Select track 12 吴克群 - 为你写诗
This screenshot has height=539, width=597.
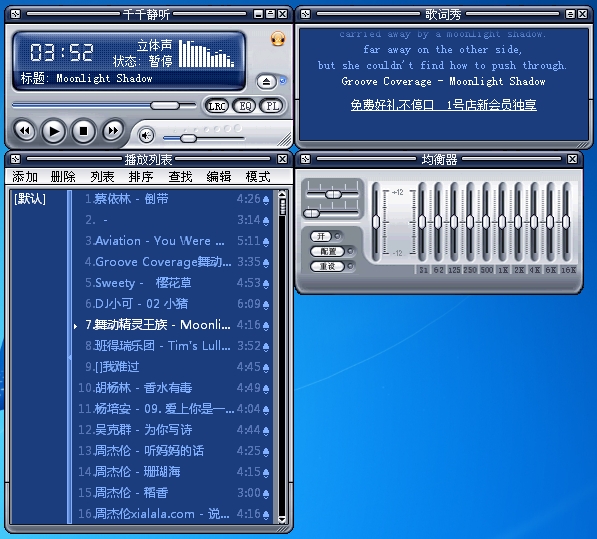[174, 430]
